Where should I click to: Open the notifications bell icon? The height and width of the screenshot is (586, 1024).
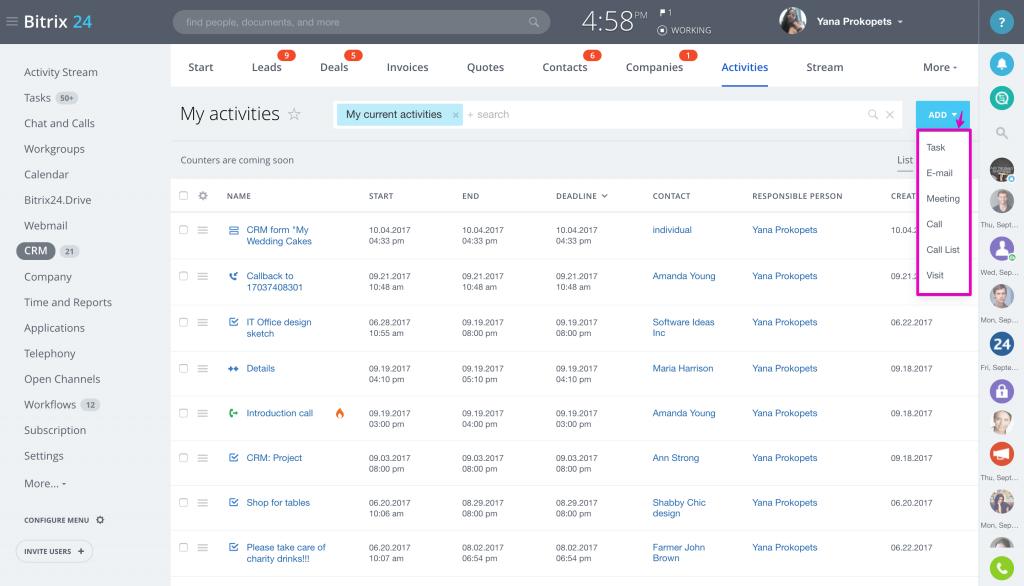point(1001,64)
